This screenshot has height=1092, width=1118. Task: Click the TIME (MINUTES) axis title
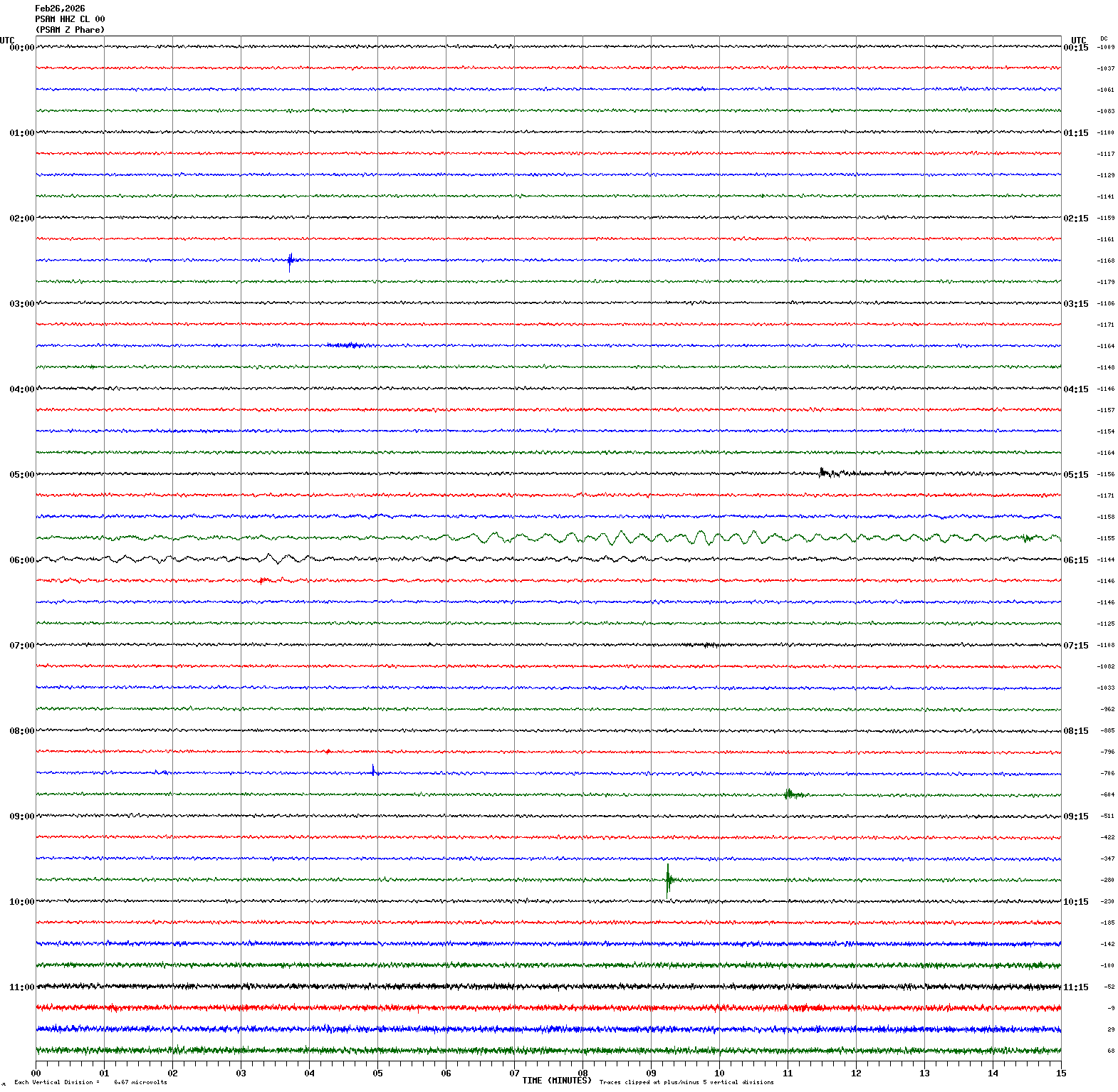[x=556, y=1081]
